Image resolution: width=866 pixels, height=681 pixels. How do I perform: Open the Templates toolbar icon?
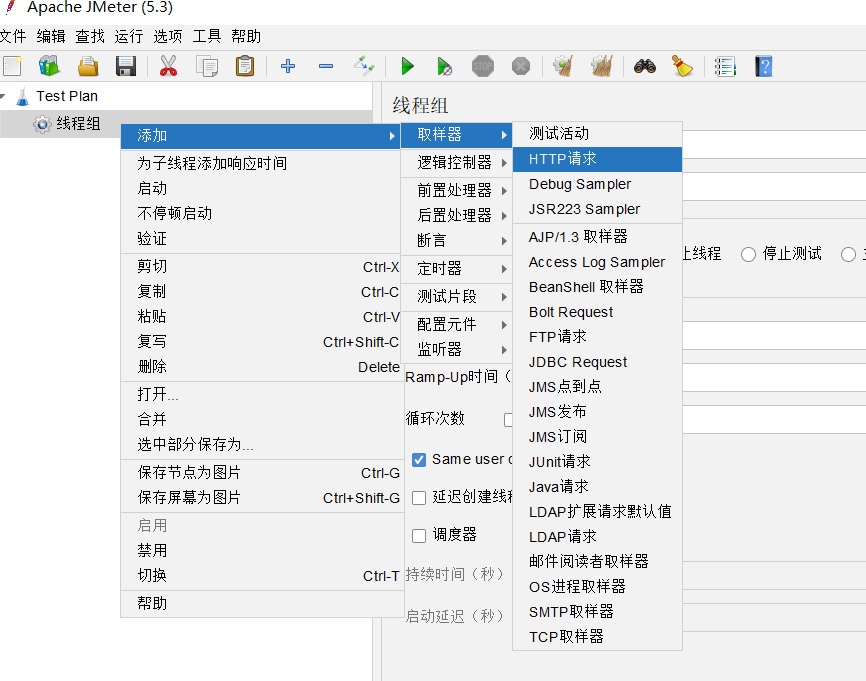click(50, 66)
